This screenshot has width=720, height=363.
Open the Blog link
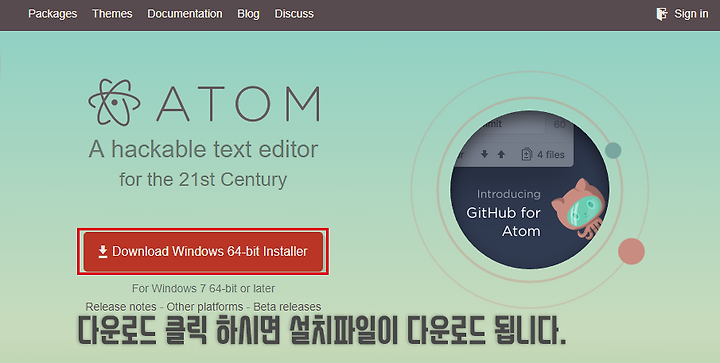(x=248, y=14)
